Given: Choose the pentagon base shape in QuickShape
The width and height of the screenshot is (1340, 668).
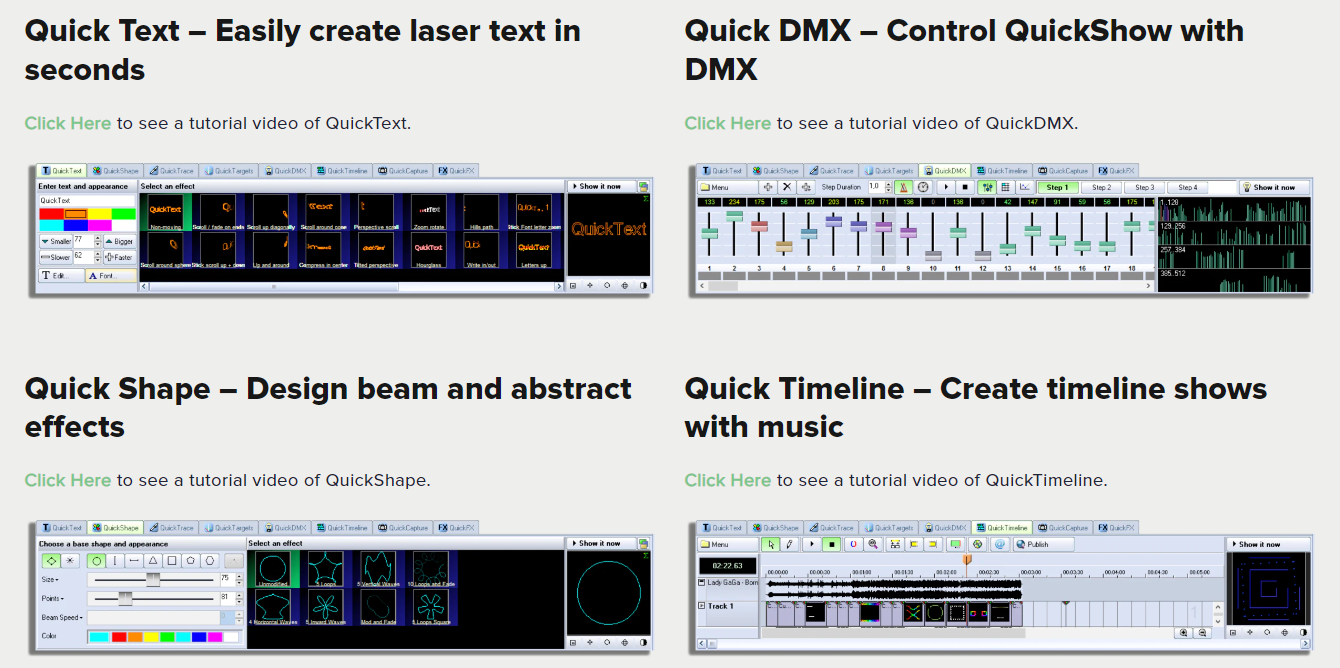Looking at the screenshot, I should pyautogui.click(x=191, y=561).
